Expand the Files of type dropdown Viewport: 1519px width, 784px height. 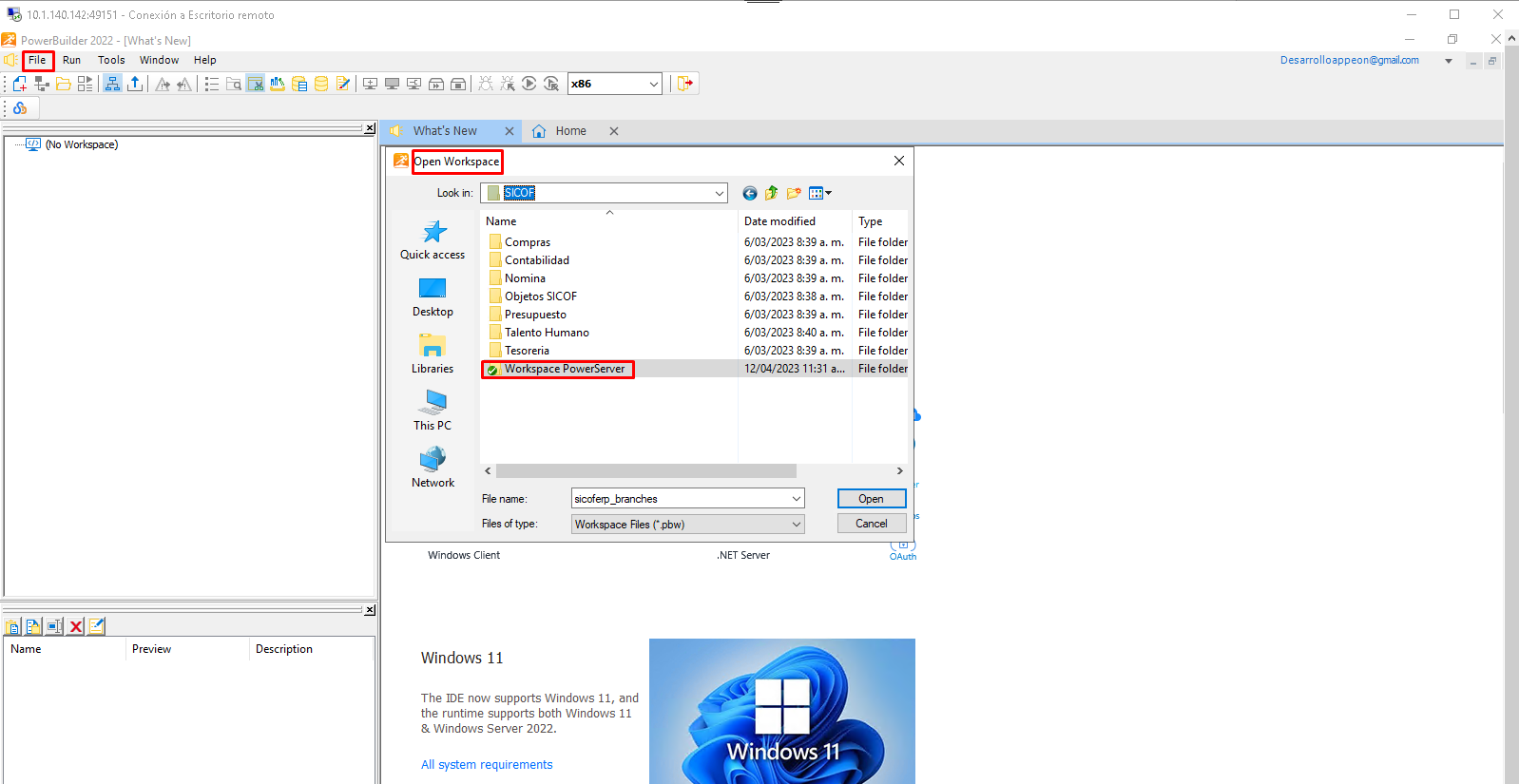[x=796, y=525]
